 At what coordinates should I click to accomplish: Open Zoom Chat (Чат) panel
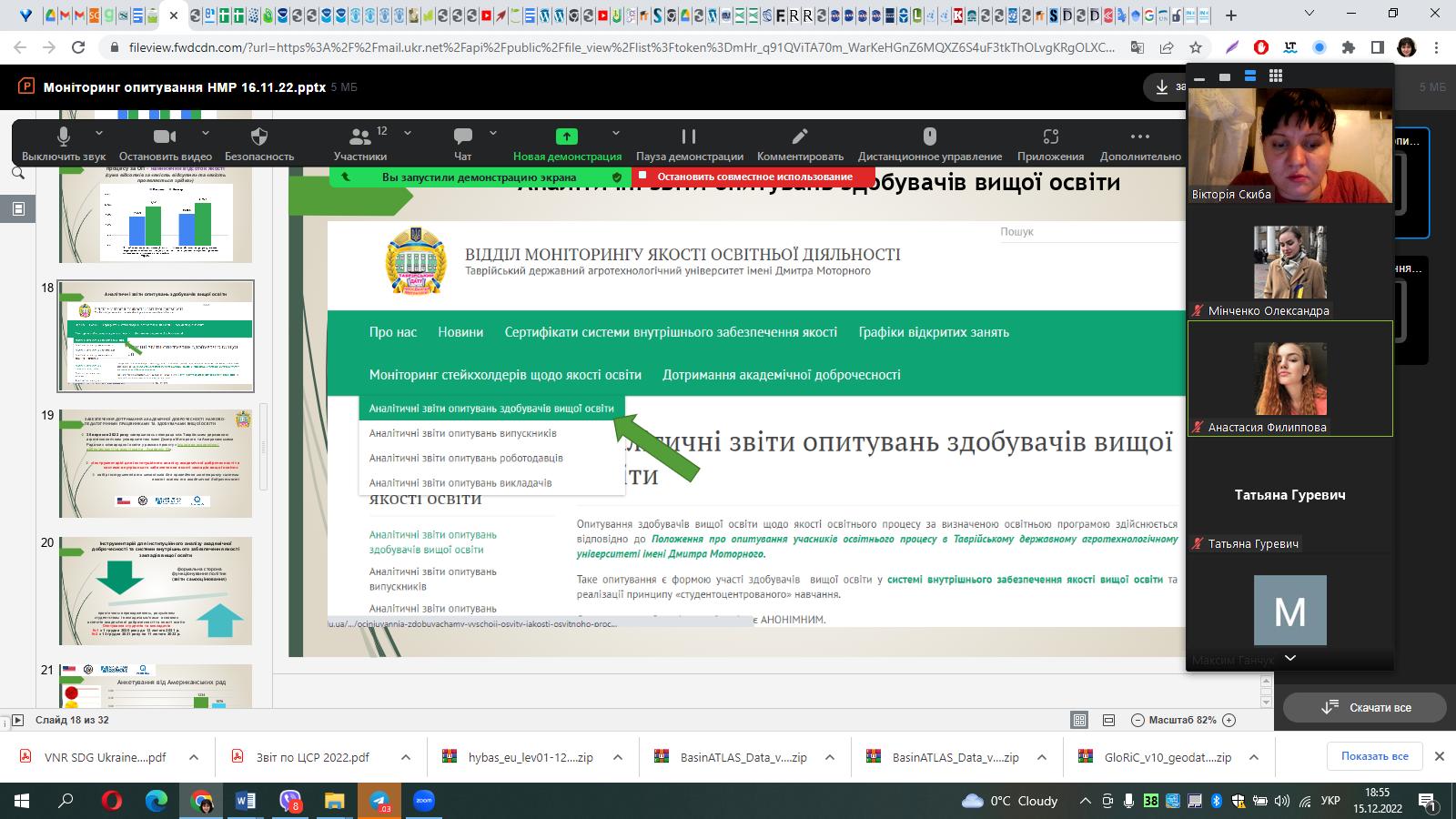463,145
